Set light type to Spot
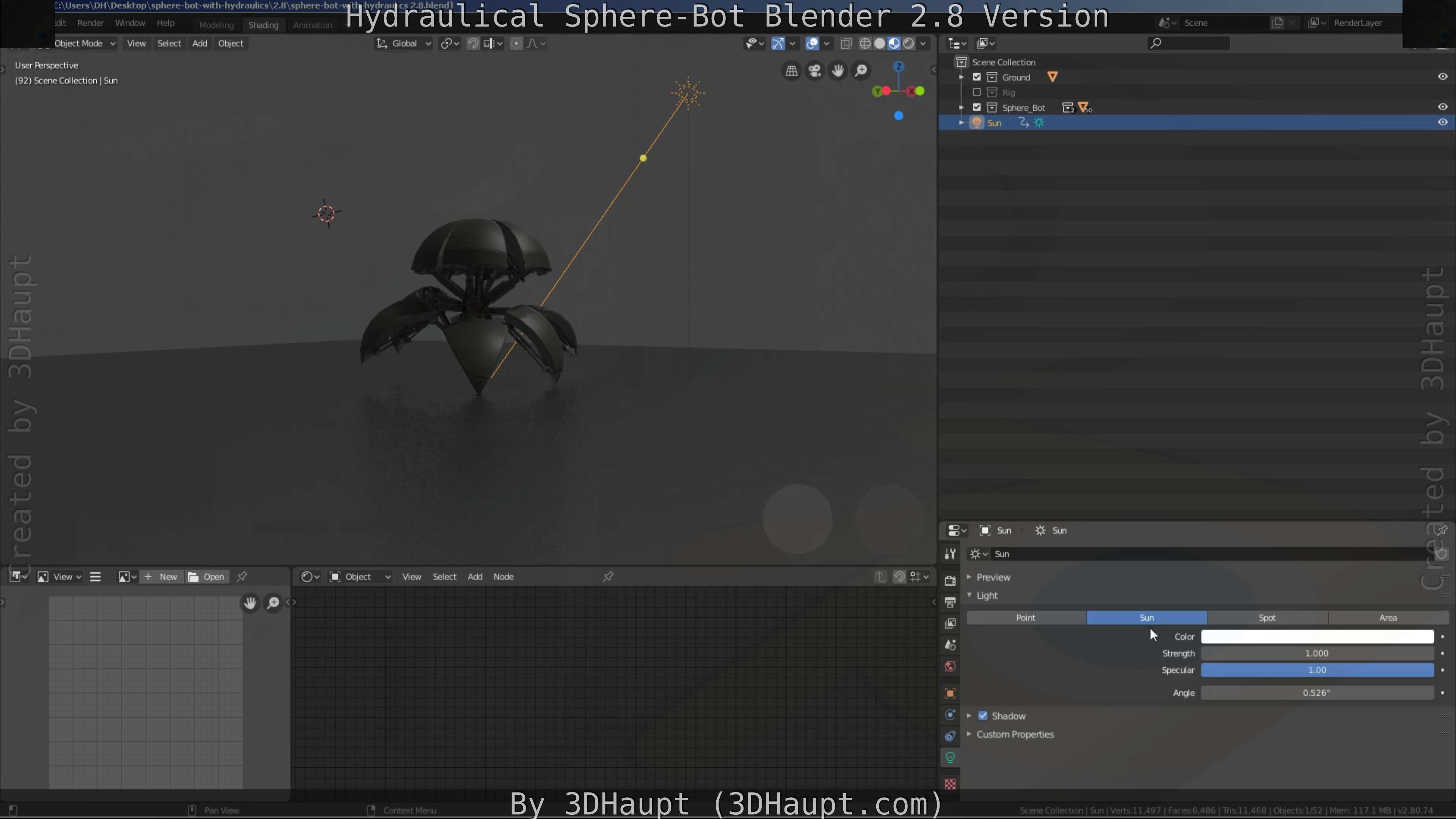This screenshot has width=1456, height=819. tap(1267, 618)
